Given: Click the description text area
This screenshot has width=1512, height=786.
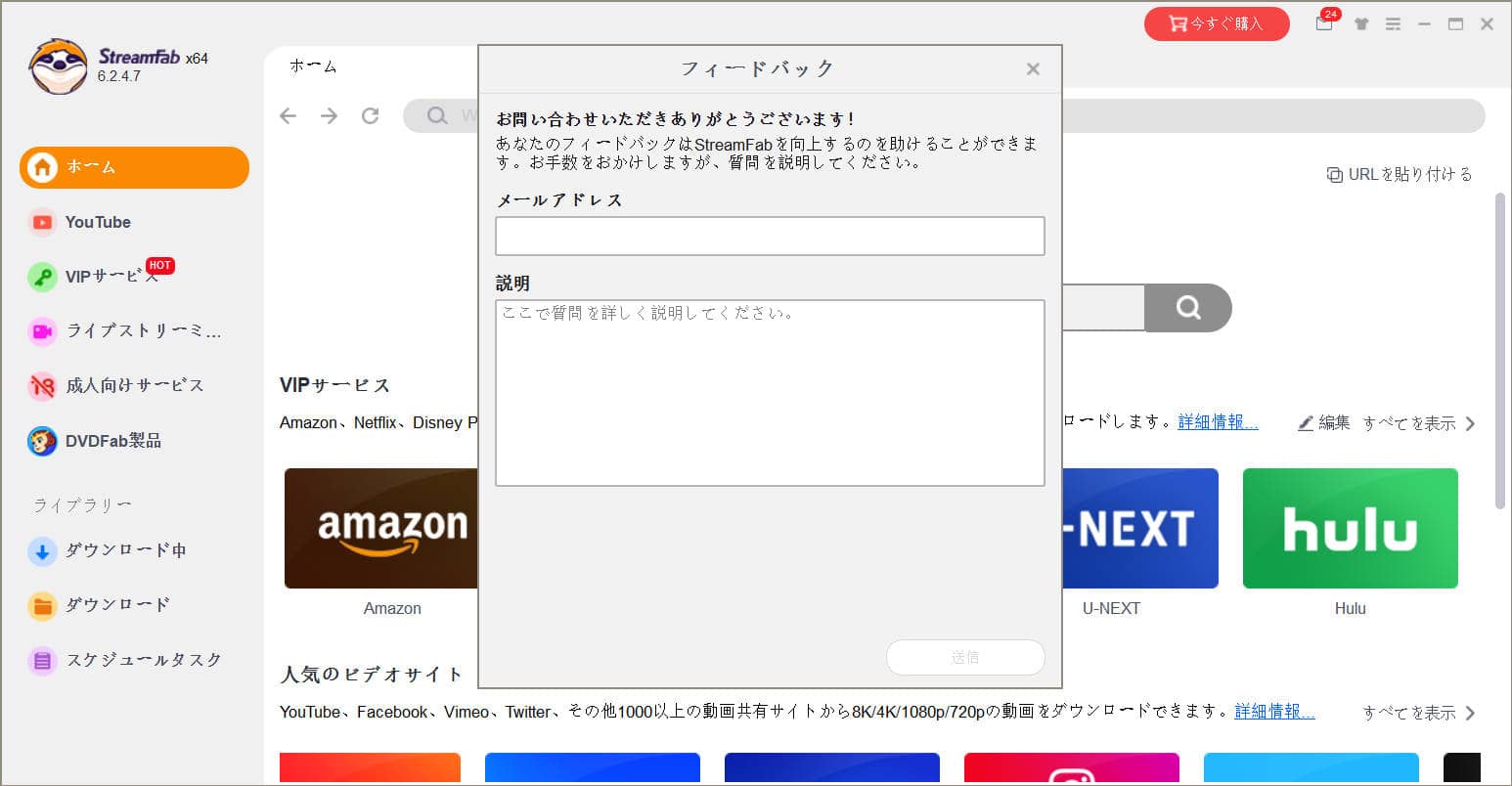Looking at the screenshot, I should 770,393.
